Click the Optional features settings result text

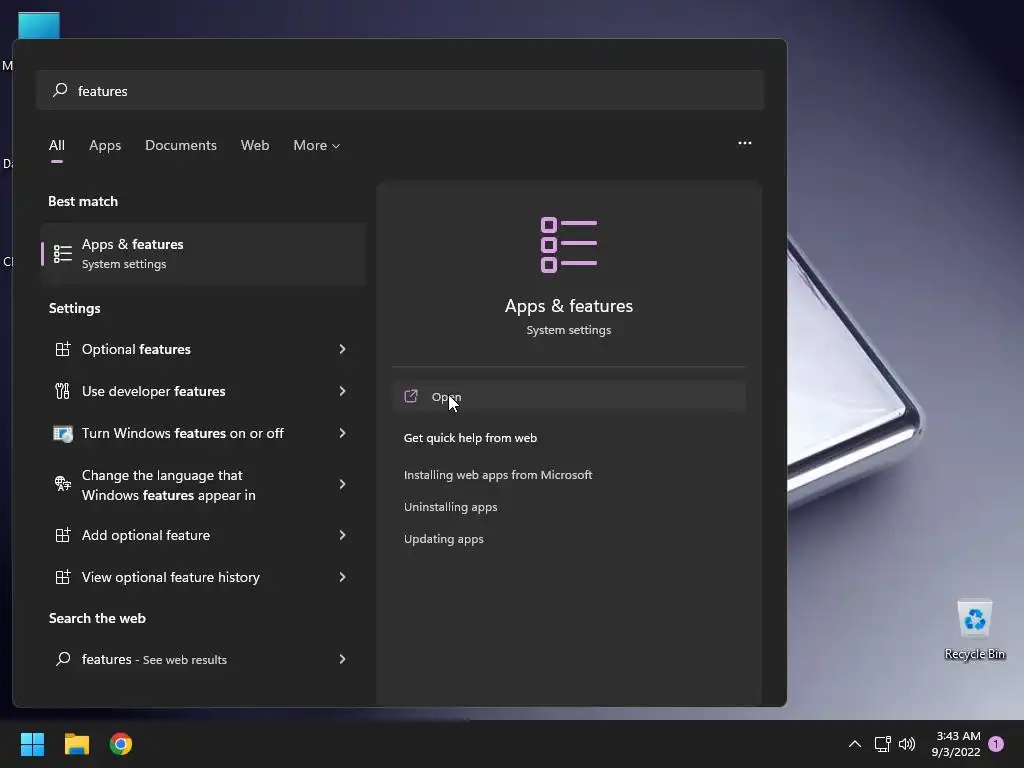point(136,349)
